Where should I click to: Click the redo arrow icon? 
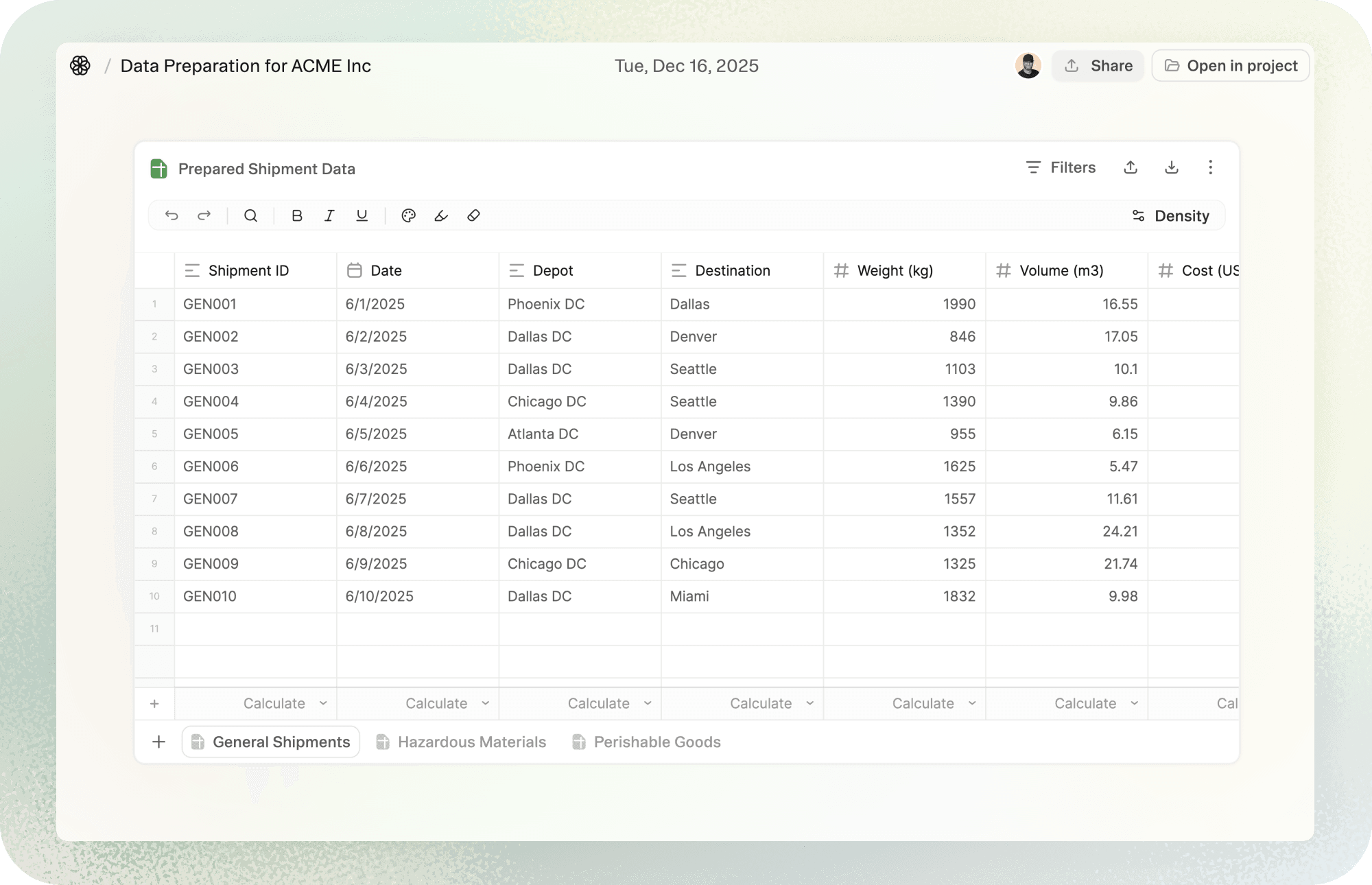tap(204, 215)
